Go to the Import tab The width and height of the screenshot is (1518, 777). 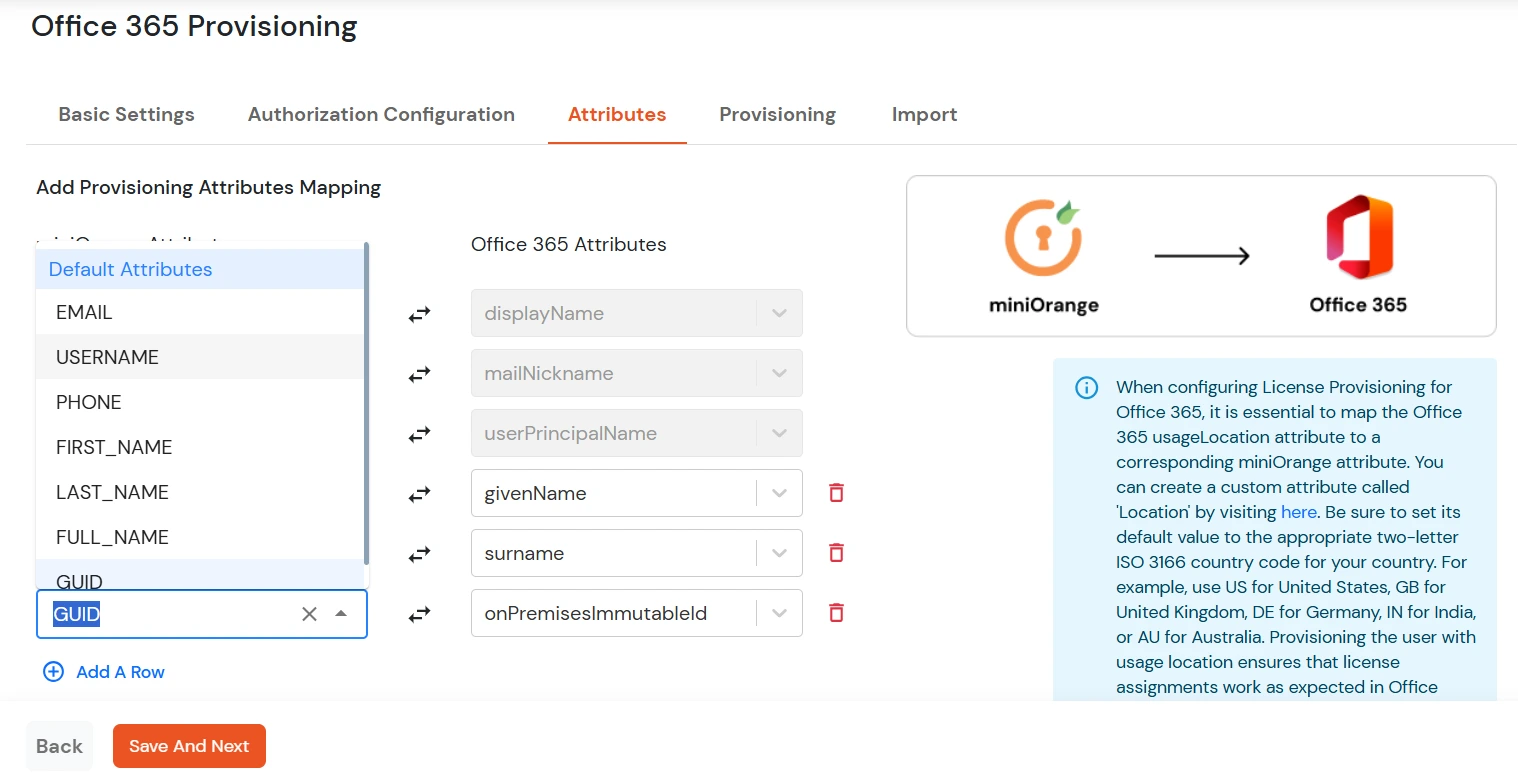coord(923,114)
